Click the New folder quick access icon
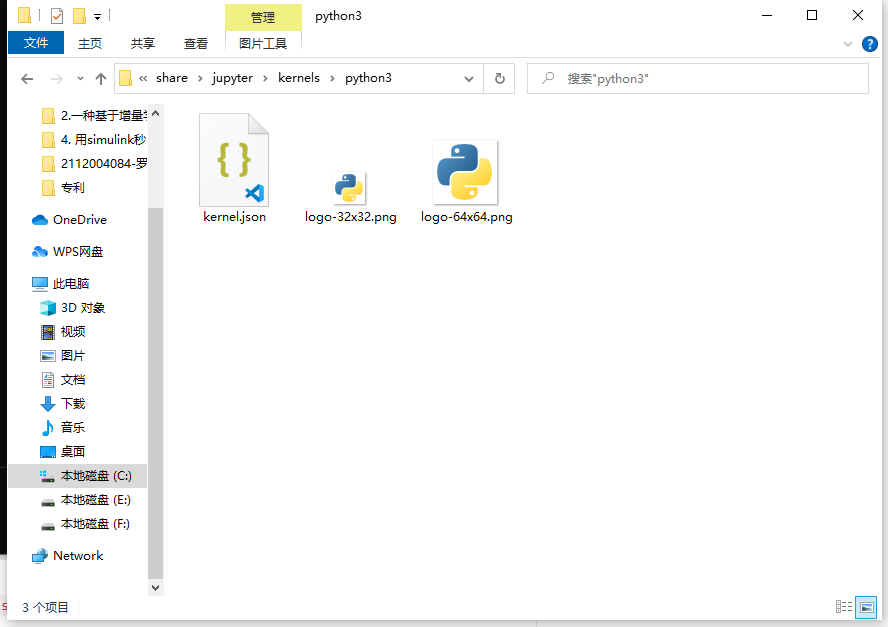888x627 pixels. click(x=79, y=16)
